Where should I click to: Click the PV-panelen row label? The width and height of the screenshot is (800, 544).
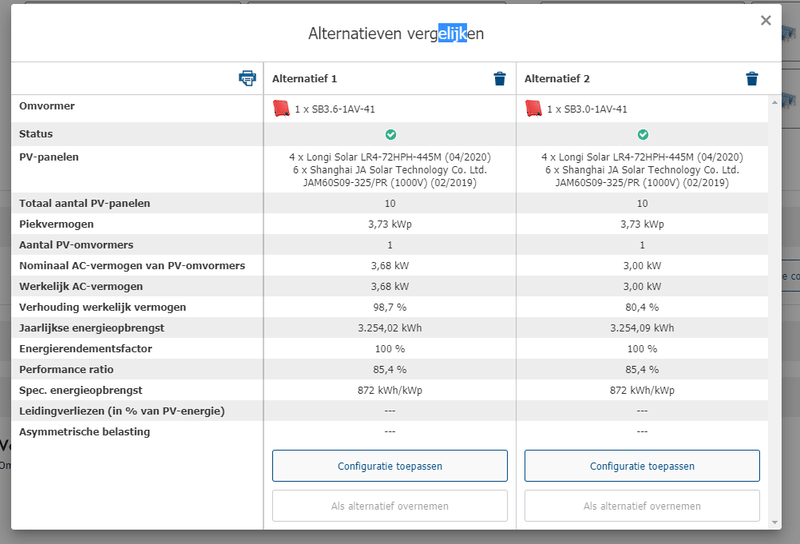point(49,157)
